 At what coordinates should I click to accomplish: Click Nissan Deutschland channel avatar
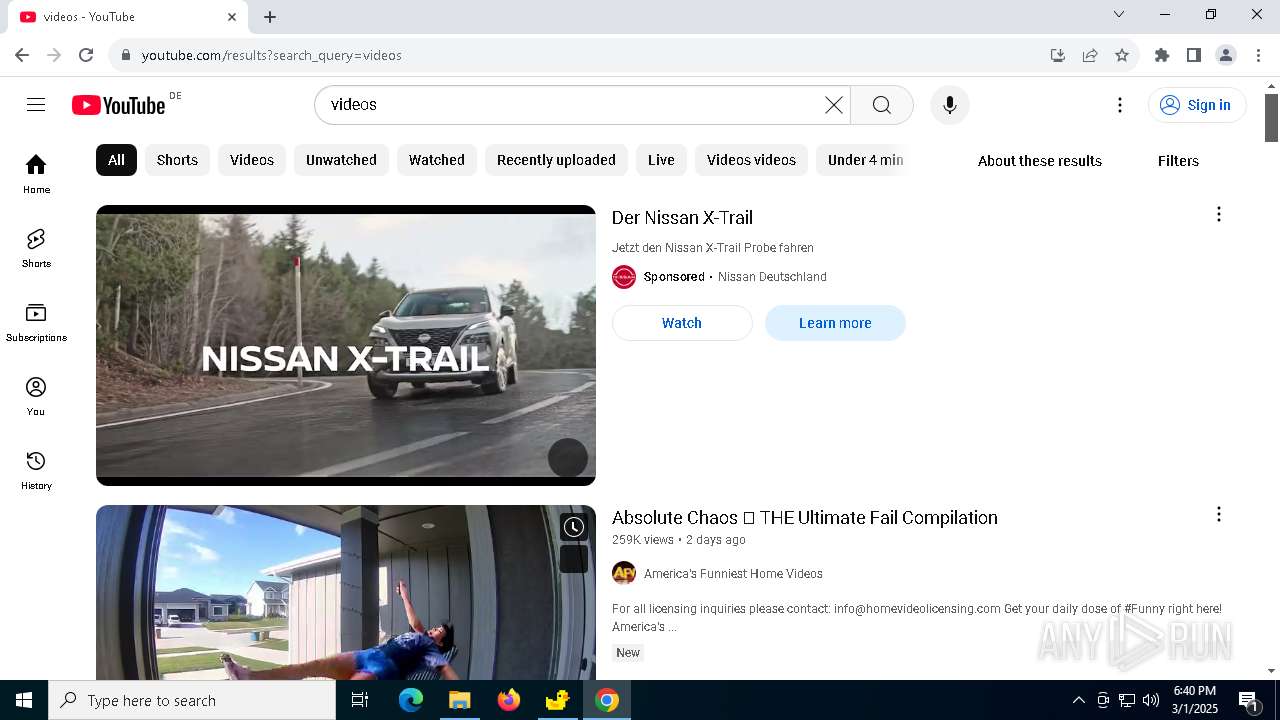point(624,277)
